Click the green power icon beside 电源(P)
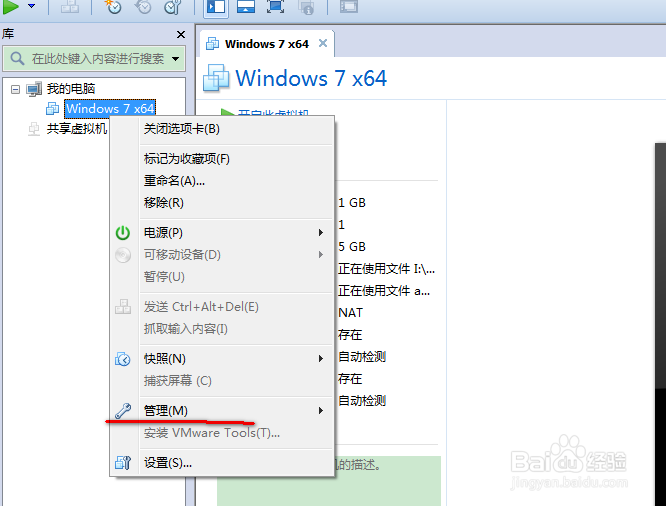This screenshot has height=506, width=666. 123,233
